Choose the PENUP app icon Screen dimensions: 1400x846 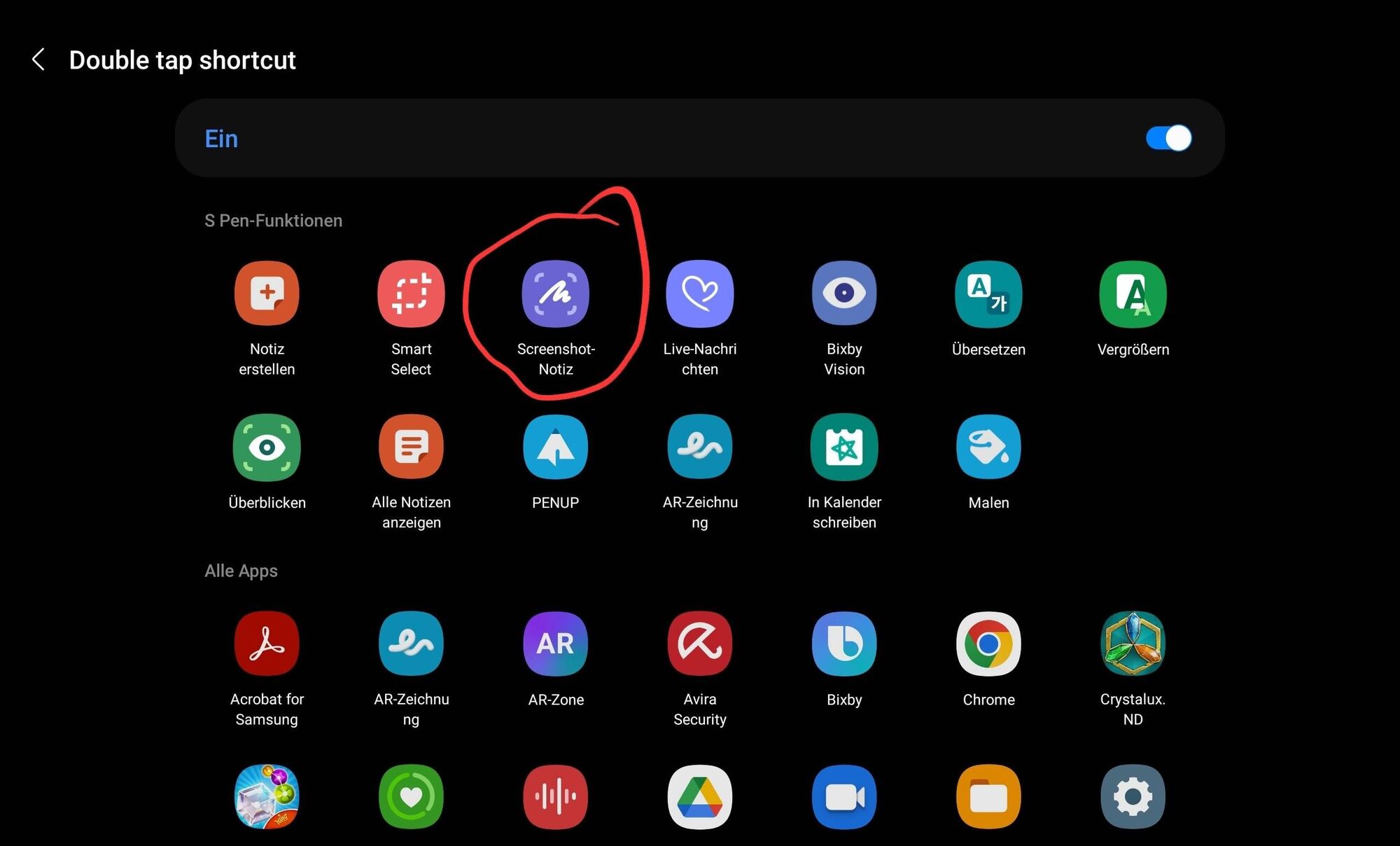coord(556,447)
